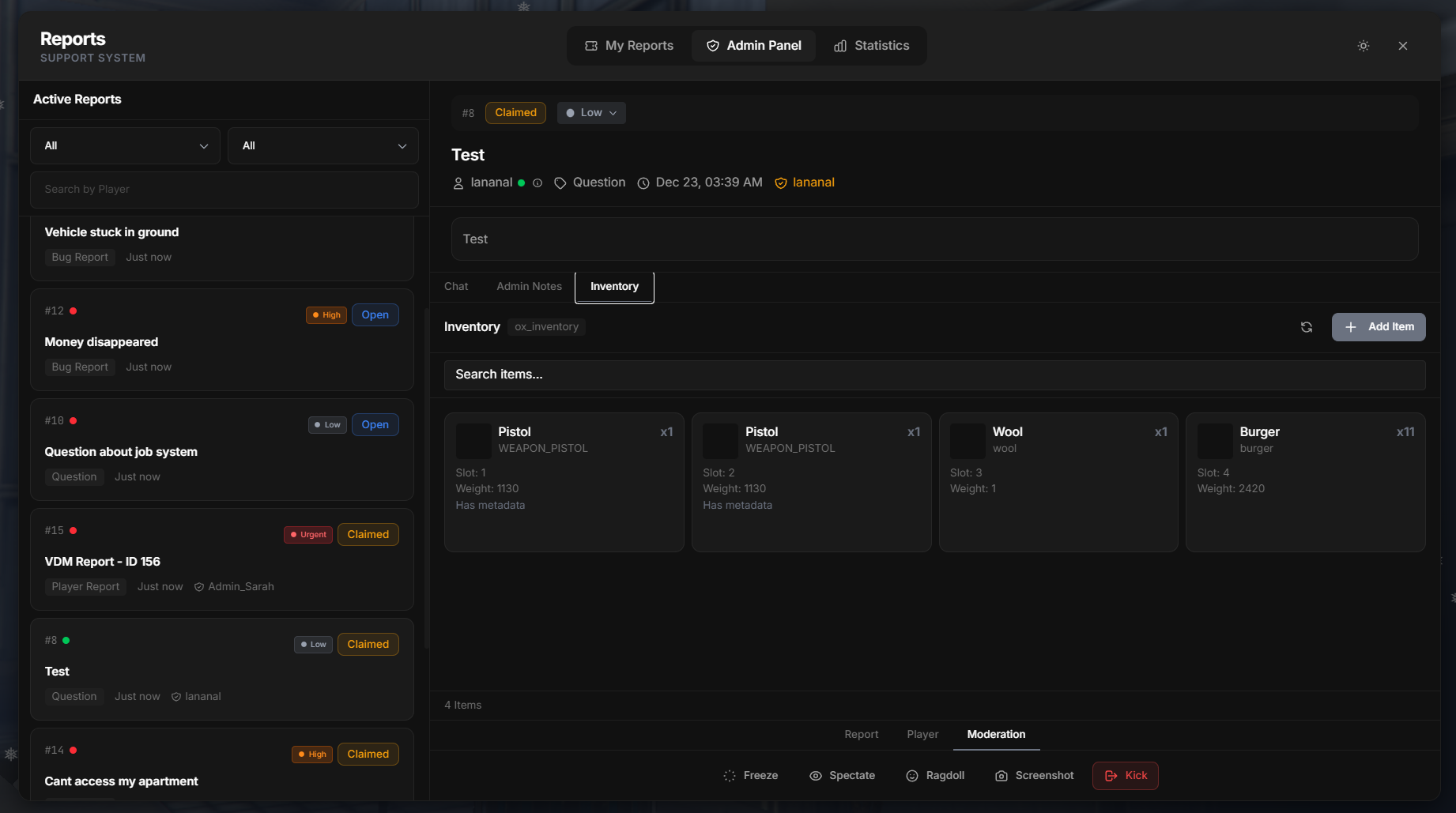Take a Screenshot of the player
Viewport: 1456px width, 813px height.
1034,776
